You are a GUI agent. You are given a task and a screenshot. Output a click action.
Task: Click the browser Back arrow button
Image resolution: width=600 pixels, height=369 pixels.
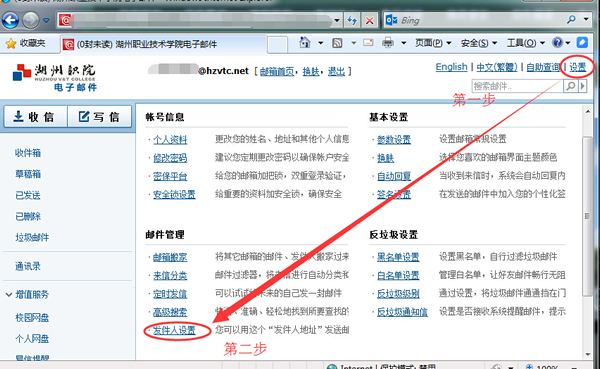point(10,20)
